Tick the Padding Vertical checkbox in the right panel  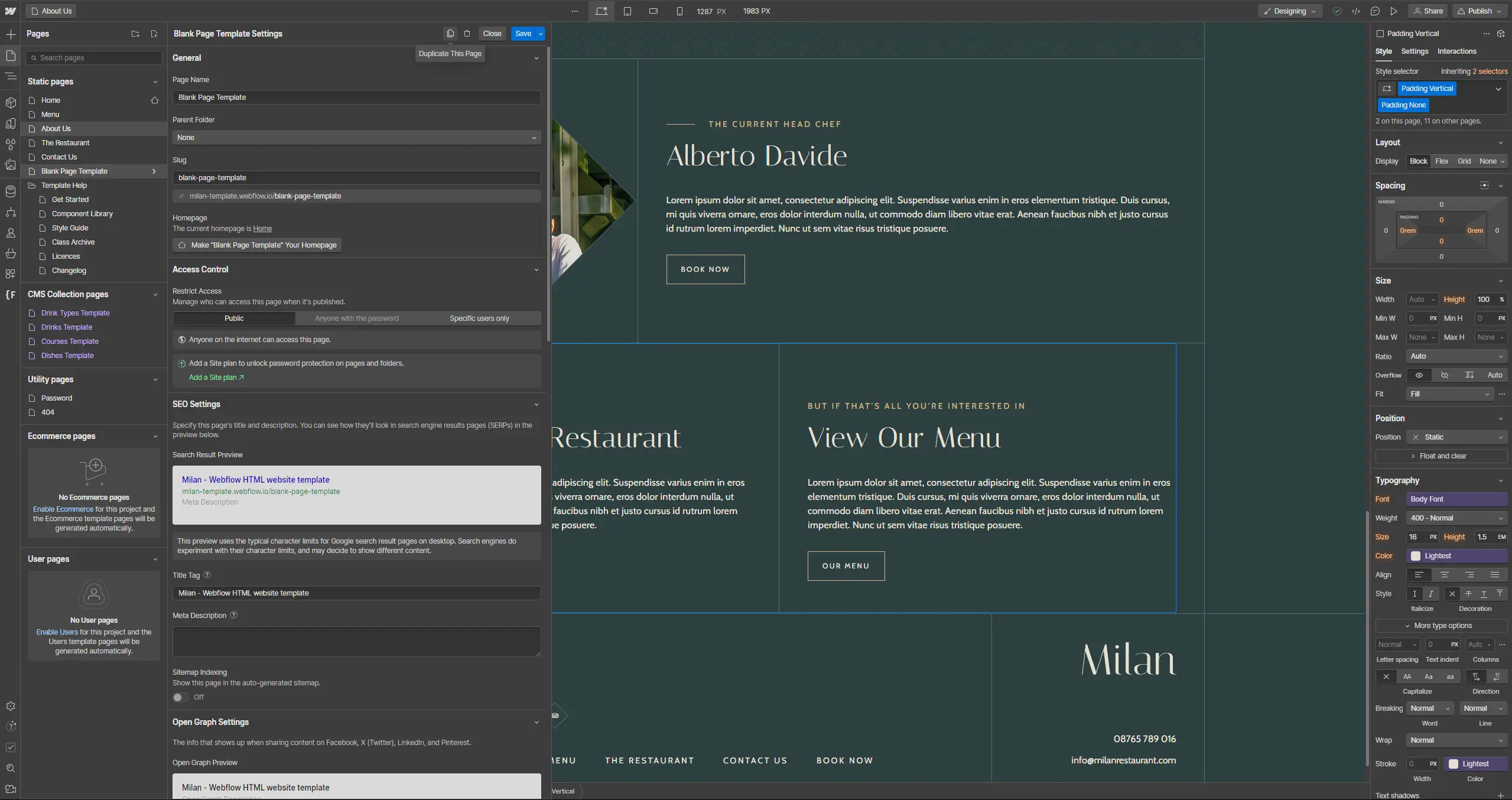[1380, 34]
